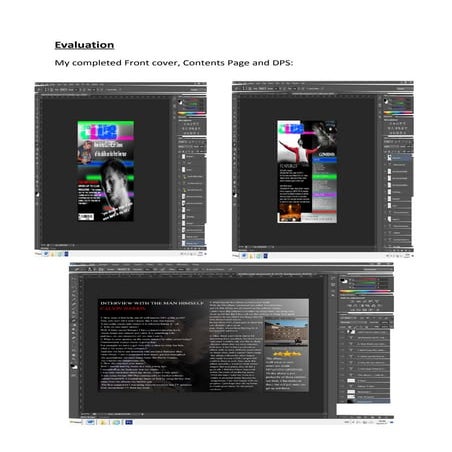The height and width of the screenshot is (452, 452).
Task: Pick from the color spectrum ramp in contents page screenshot
Action: pos(398,112)
